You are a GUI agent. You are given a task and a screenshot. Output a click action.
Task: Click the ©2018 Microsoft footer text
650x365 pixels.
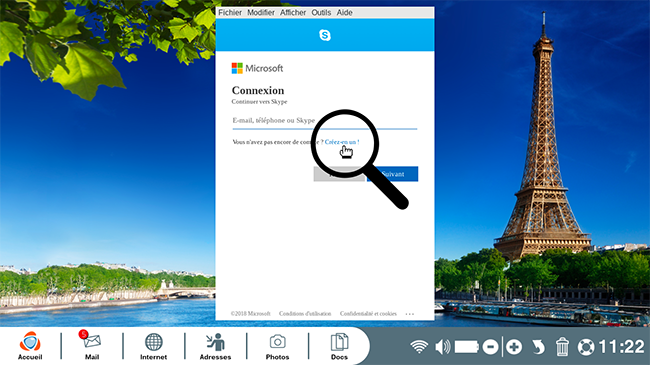point(251,314)
